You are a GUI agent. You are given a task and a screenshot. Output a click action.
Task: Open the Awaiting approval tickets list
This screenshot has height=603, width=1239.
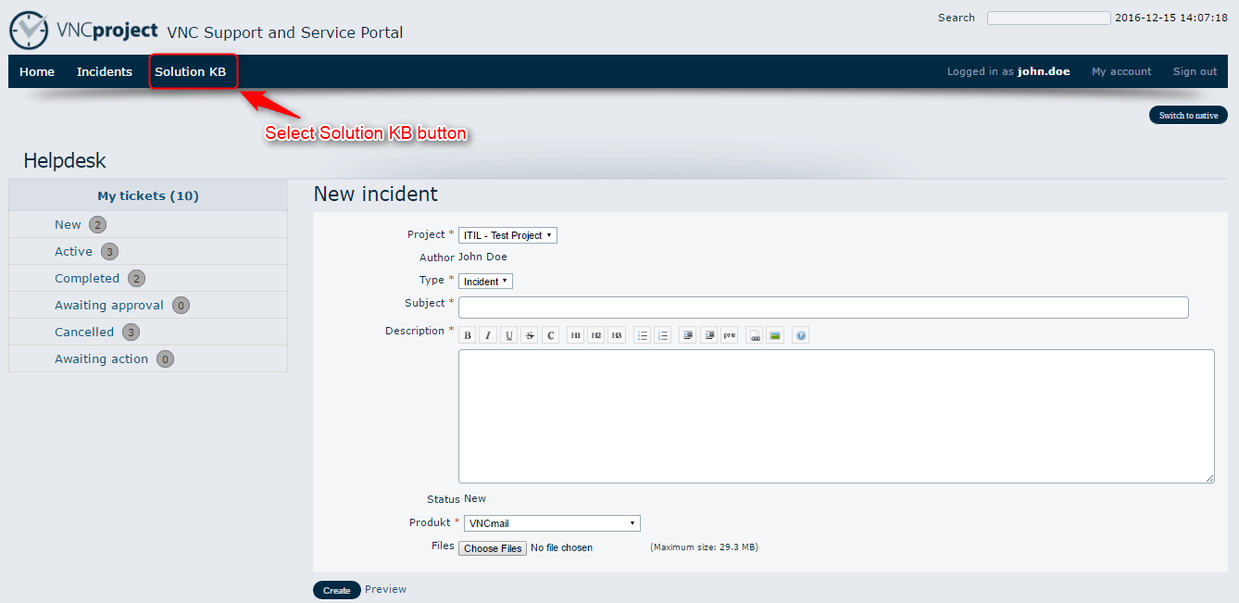[x=109, y=305]
